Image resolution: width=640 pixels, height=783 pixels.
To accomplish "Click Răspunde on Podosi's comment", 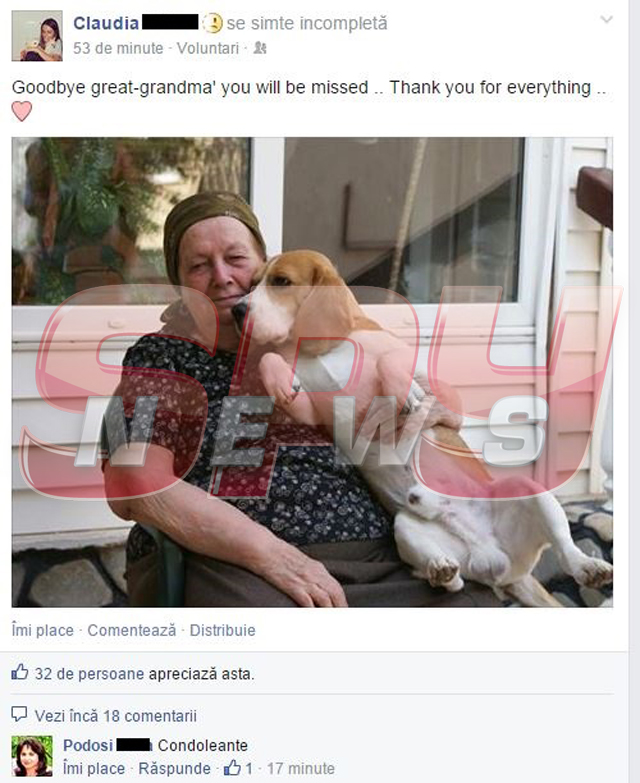I will 174,769.
